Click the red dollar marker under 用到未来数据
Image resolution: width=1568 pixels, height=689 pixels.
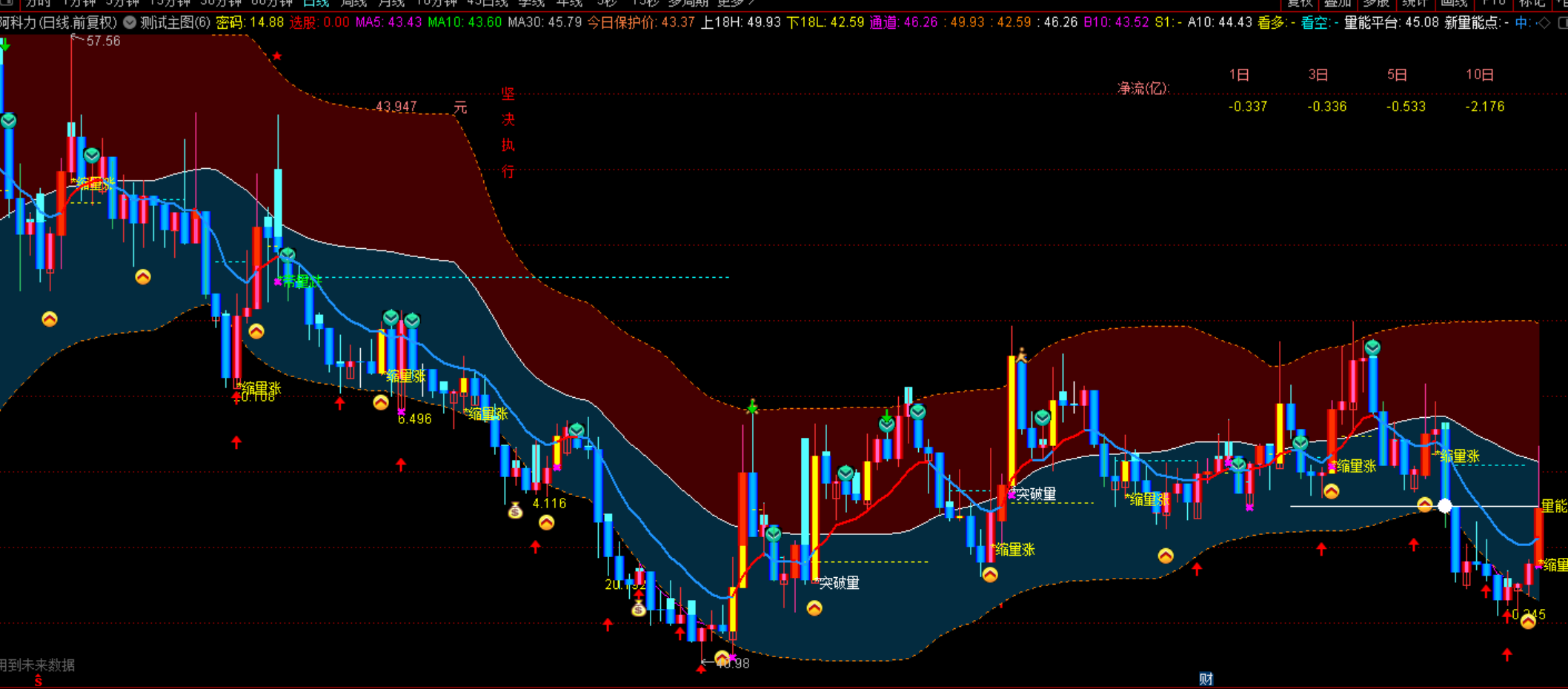click(39, 681)
